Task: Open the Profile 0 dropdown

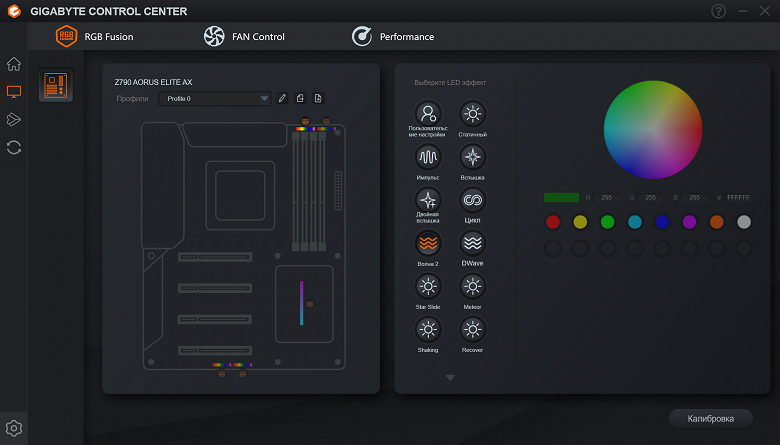Action: (x=214, y=98)
